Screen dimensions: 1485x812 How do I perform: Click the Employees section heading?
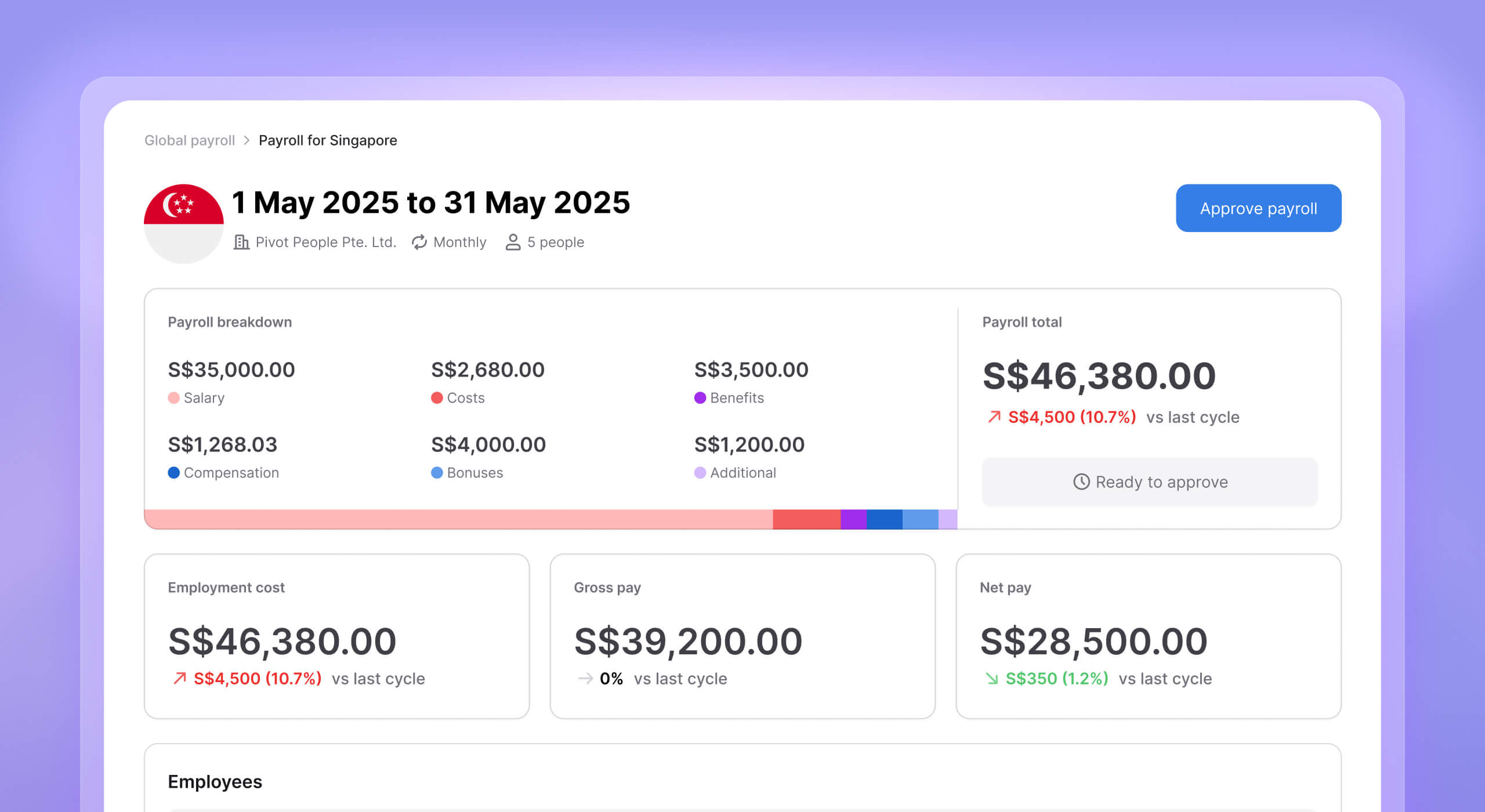tap(215, 781)
